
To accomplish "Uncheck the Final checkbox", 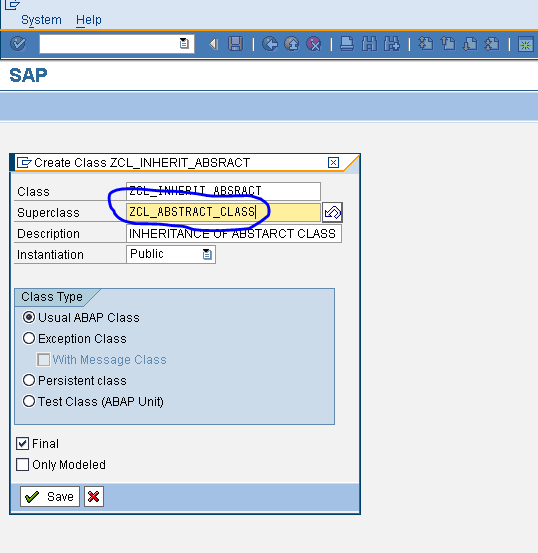I will coord(23,444).
